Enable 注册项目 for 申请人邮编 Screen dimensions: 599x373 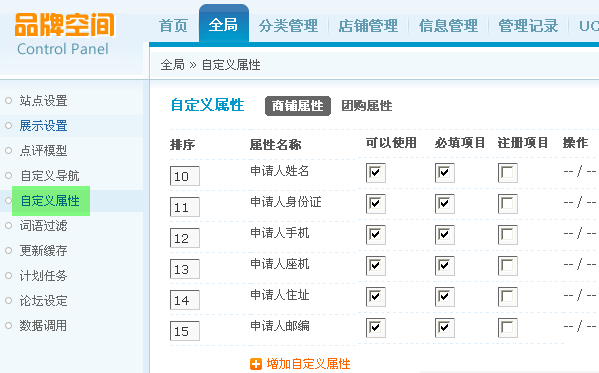coord(508,328)
